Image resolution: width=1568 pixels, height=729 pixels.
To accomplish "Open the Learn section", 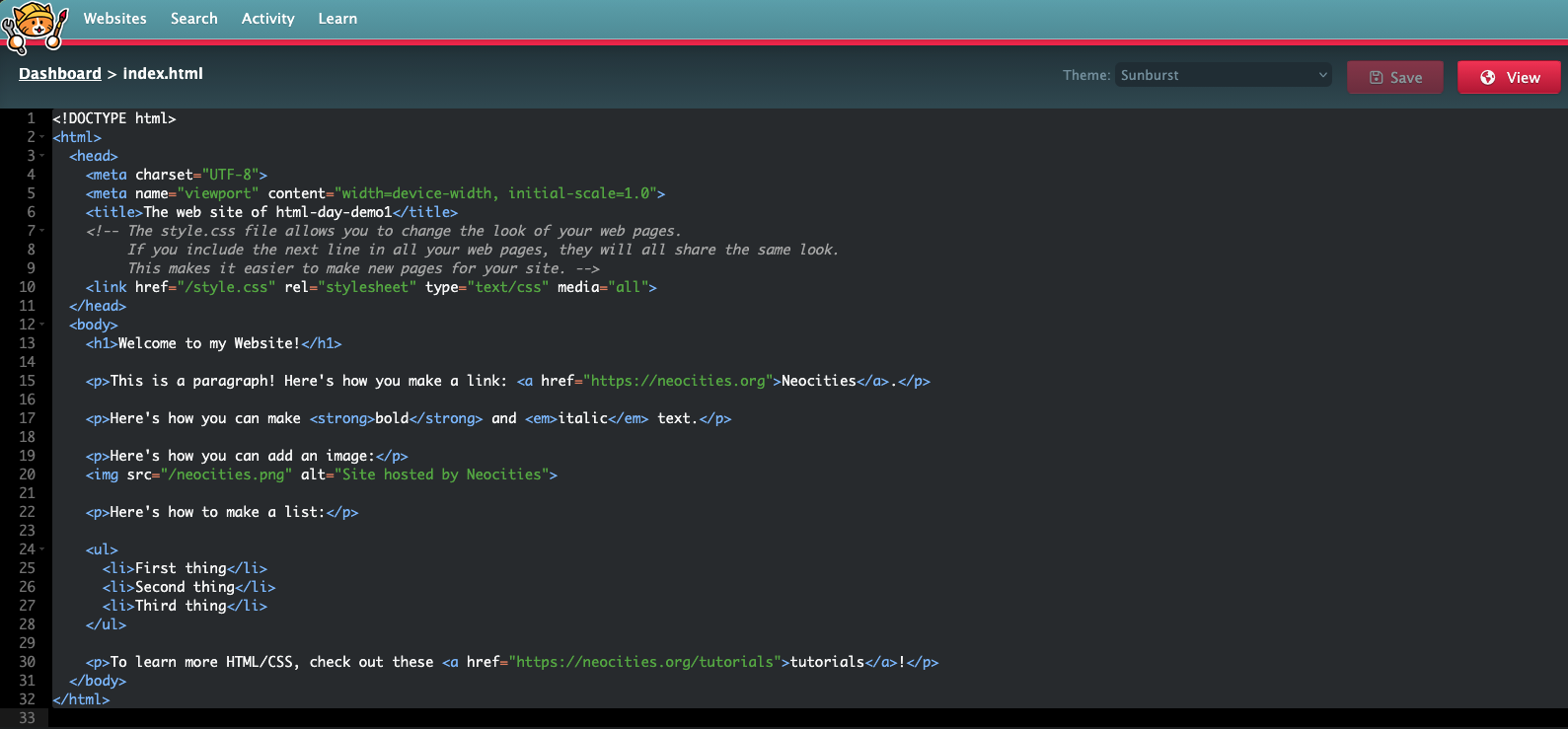I will tap(337, 19).
